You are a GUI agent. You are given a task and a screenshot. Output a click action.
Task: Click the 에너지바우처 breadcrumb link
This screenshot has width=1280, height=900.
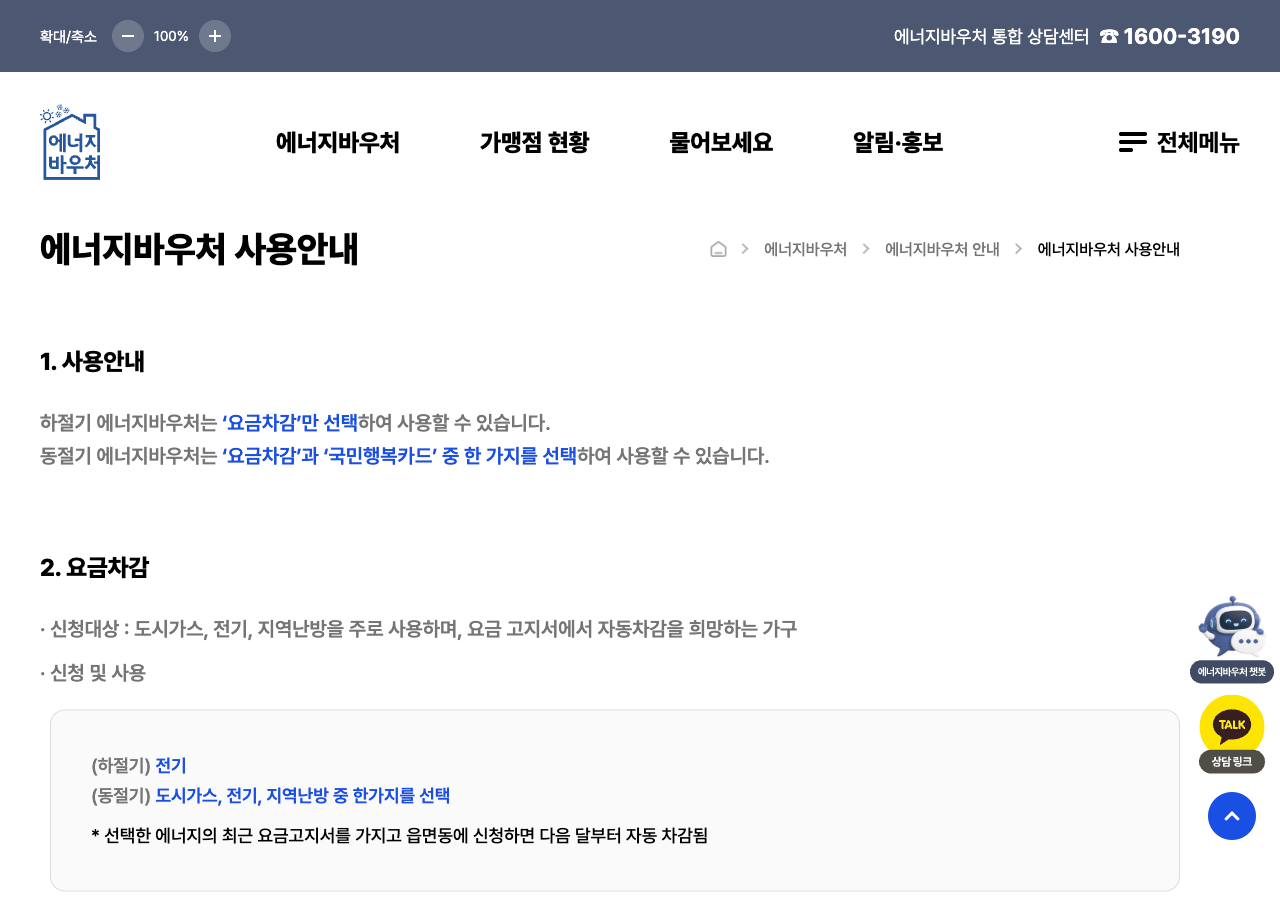click(805, 249)
